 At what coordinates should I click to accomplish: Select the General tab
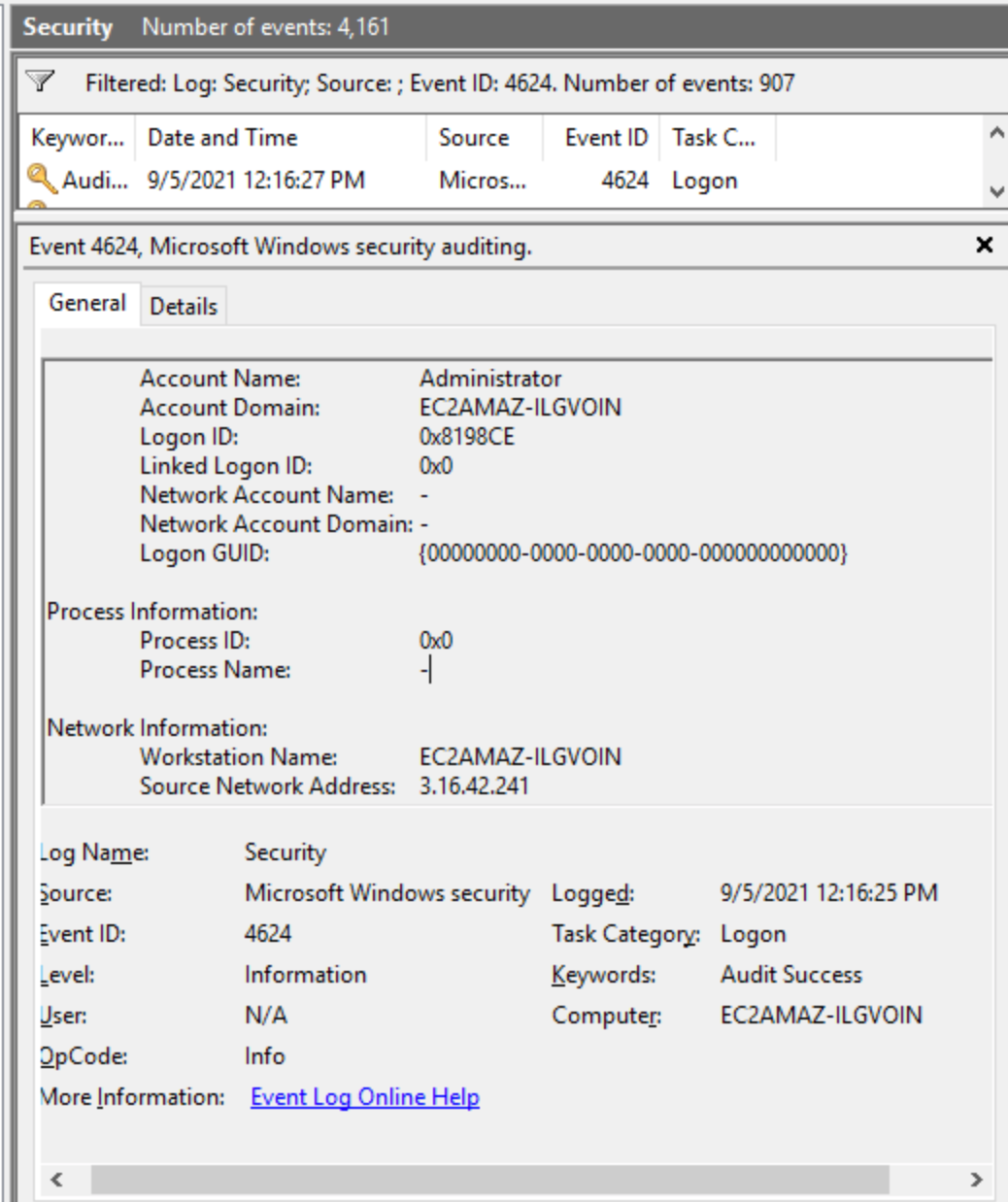pos(87,303)
